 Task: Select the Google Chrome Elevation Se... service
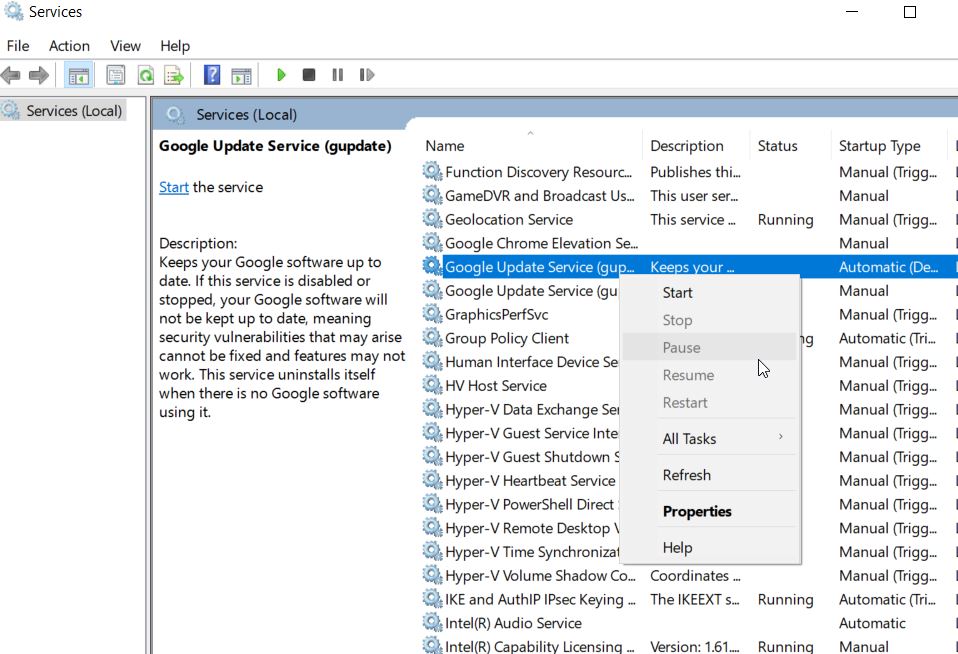tap(541, 243)
